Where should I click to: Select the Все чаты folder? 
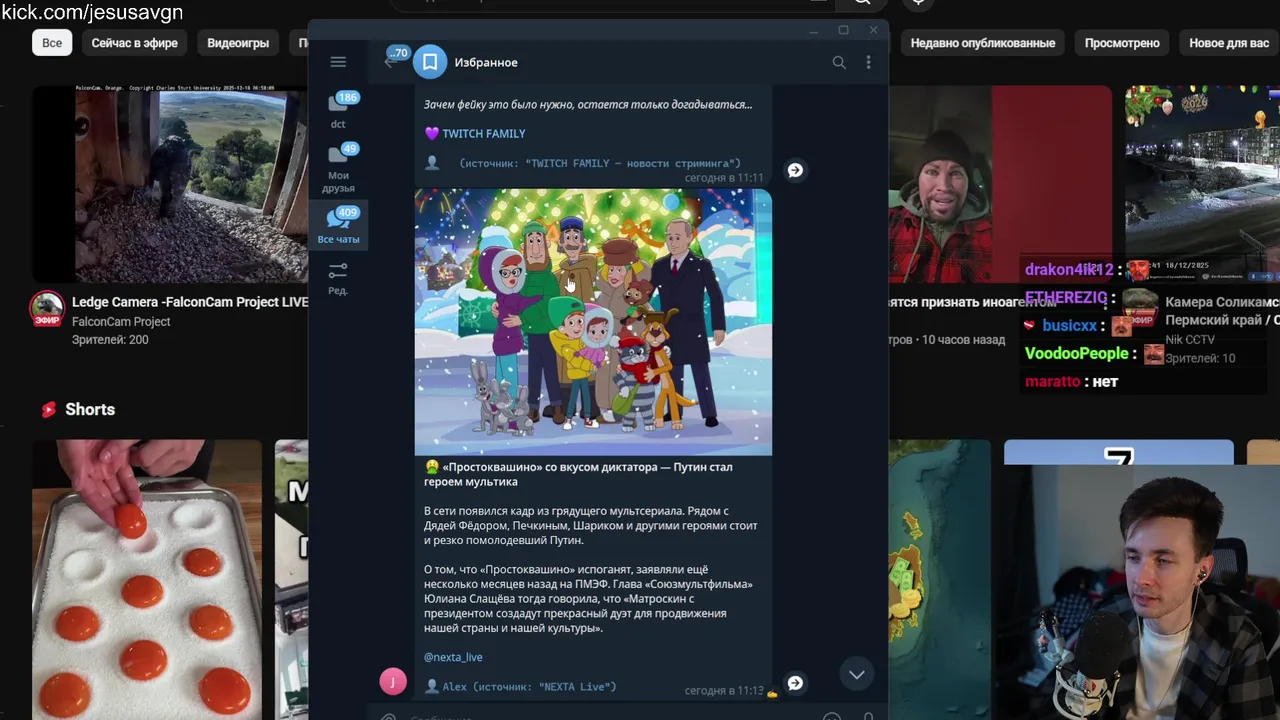338,226
